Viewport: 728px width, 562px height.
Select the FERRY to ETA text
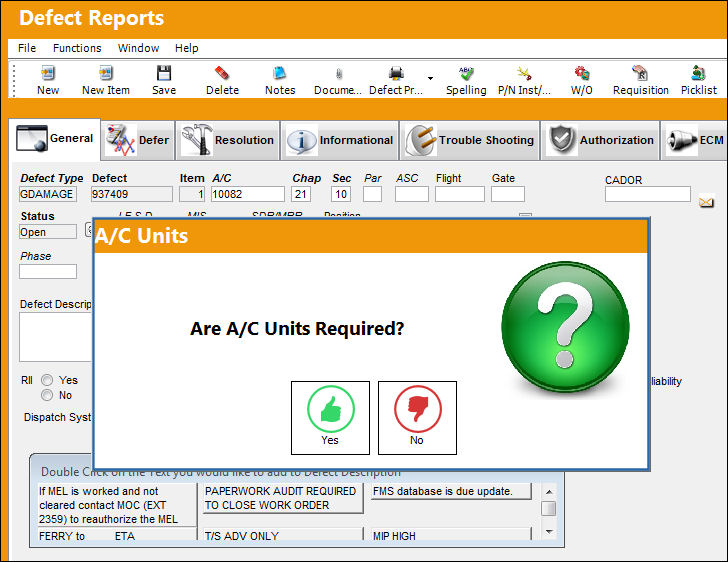(x=117, y=535)
